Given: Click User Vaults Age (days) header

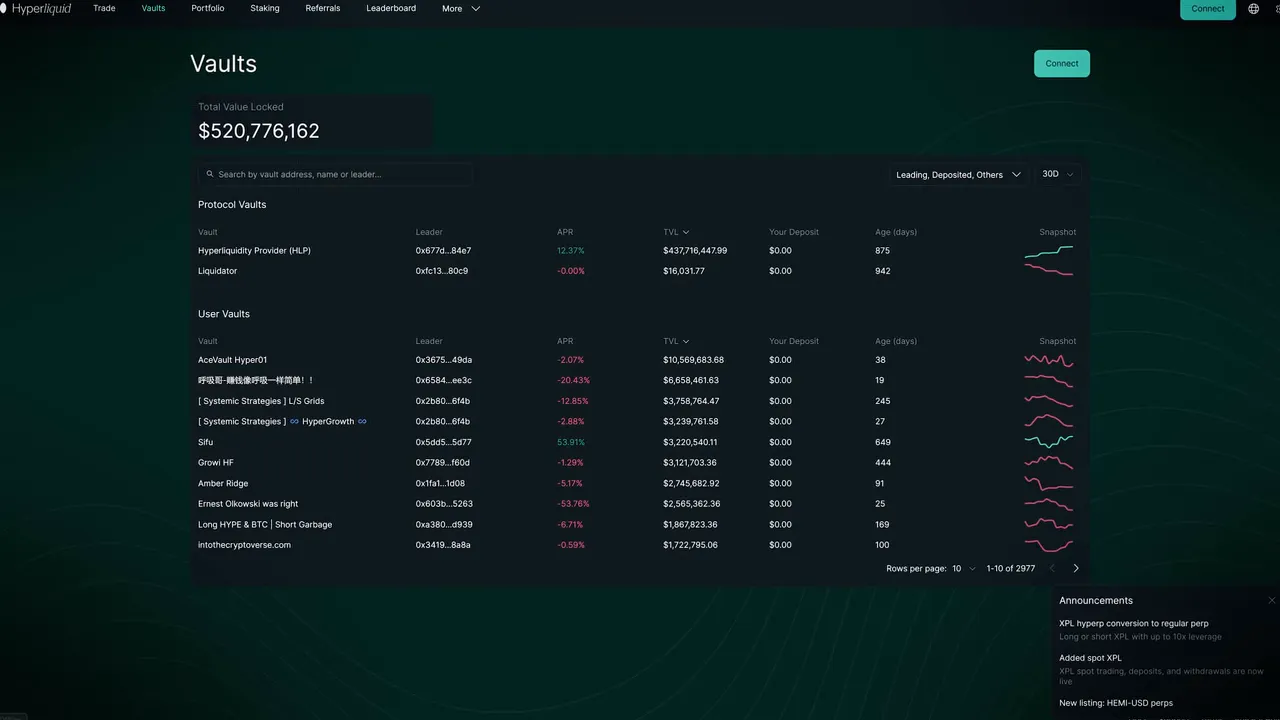Looking at the screenshot, I should click(x=896, y=341).
